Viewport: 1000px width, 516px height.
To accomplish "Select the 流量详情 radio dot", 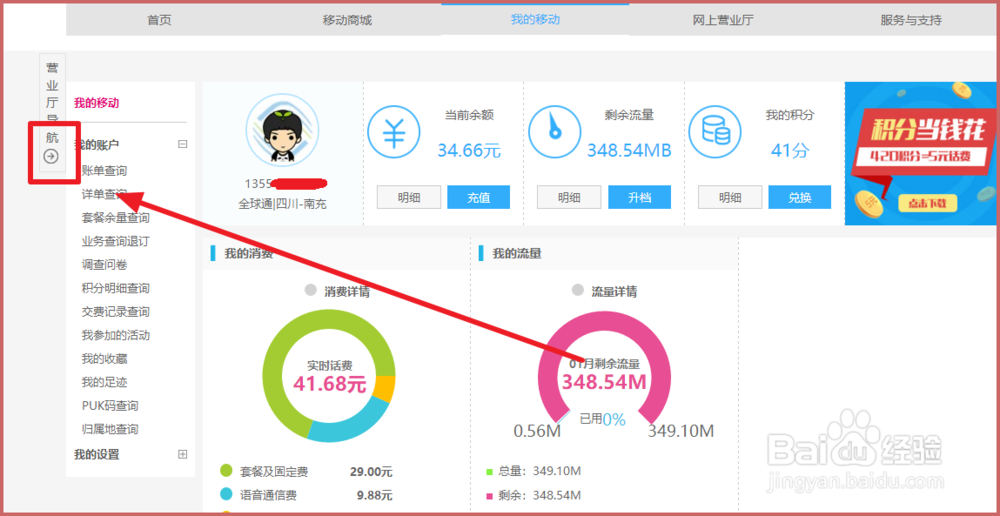I will point(578,290).
